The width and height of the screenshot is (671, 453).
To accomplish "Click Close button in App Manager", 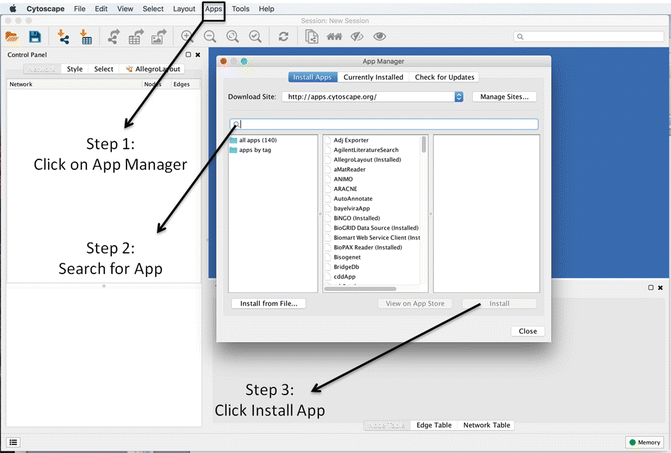I will tap(528, 331).
